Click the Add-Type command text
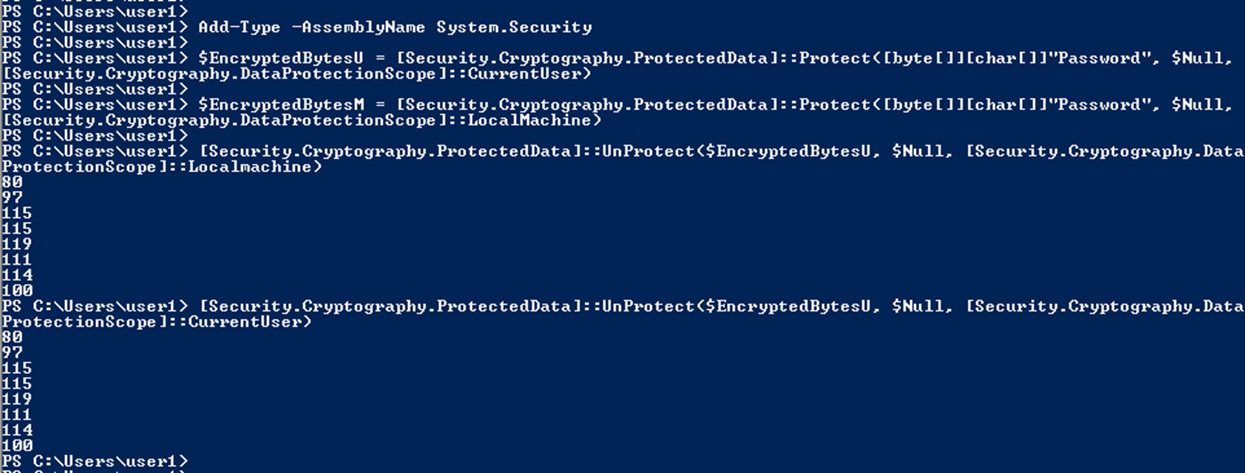 coord(232,27)
